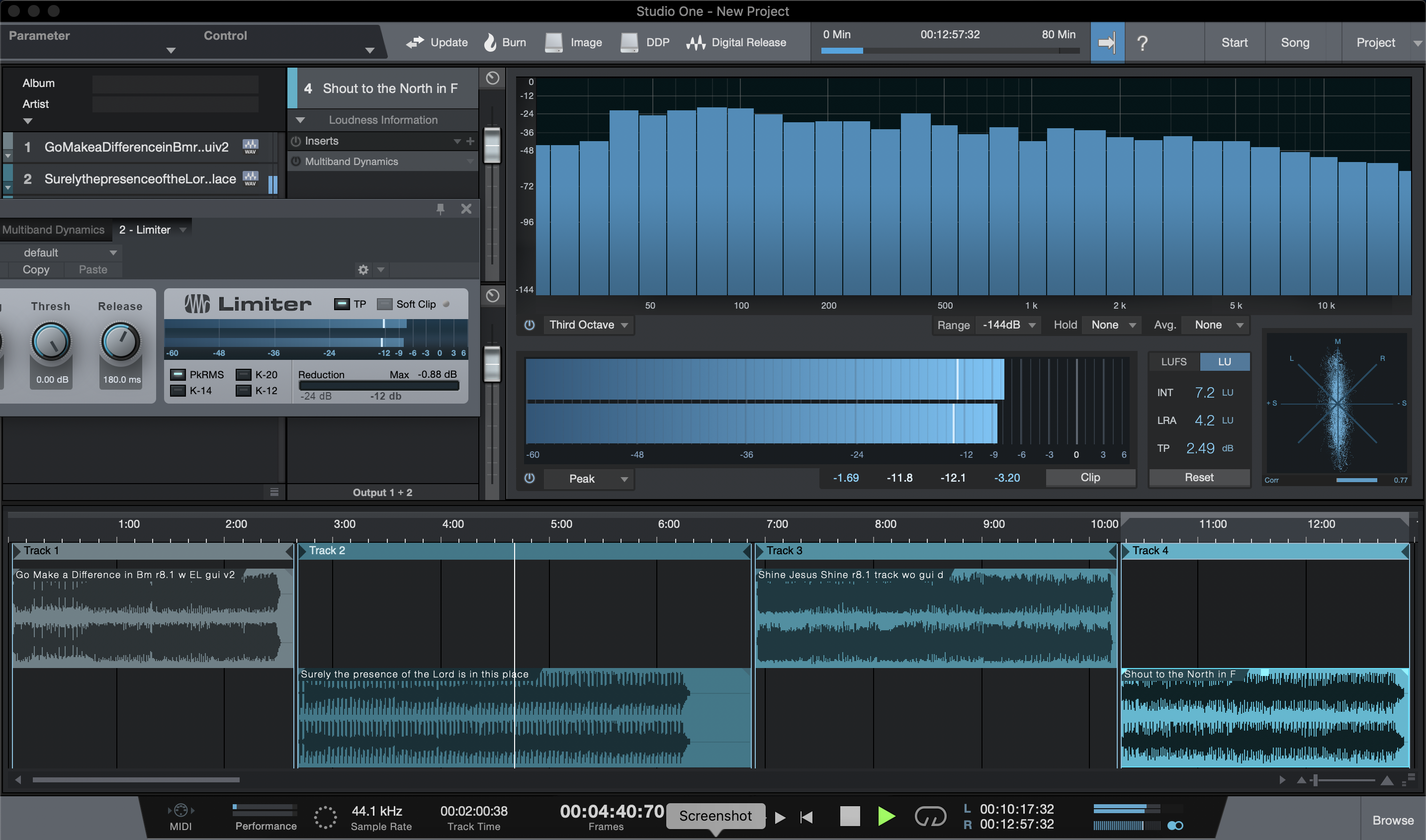The image size is (1426, 840).
Task: Click the Digital Release icon
Action: pos(696,42)
